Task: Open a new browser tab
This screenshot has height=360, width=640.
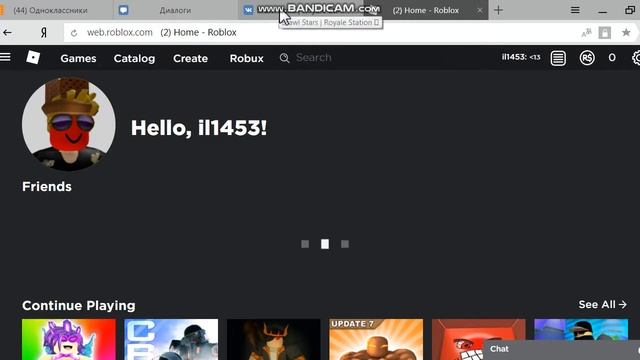Action: coord(498,10)
